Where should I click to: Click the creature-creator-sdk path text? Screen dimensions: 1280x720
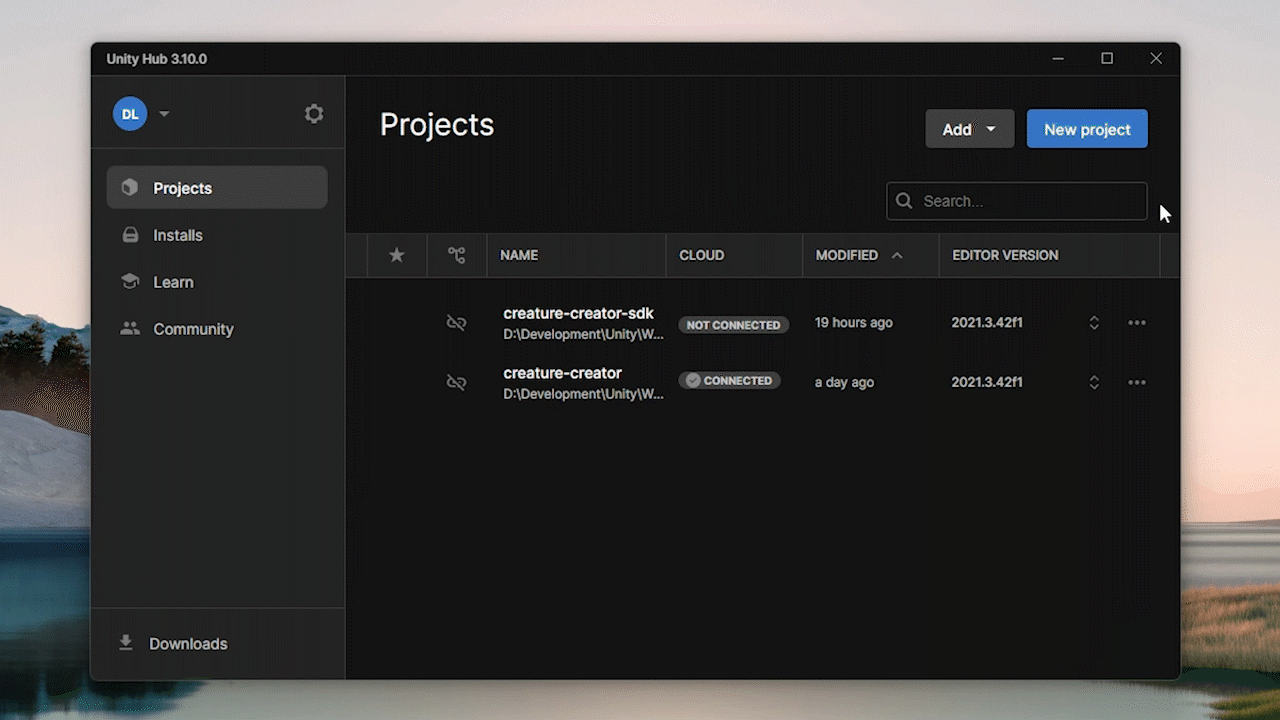click(583, 334)
